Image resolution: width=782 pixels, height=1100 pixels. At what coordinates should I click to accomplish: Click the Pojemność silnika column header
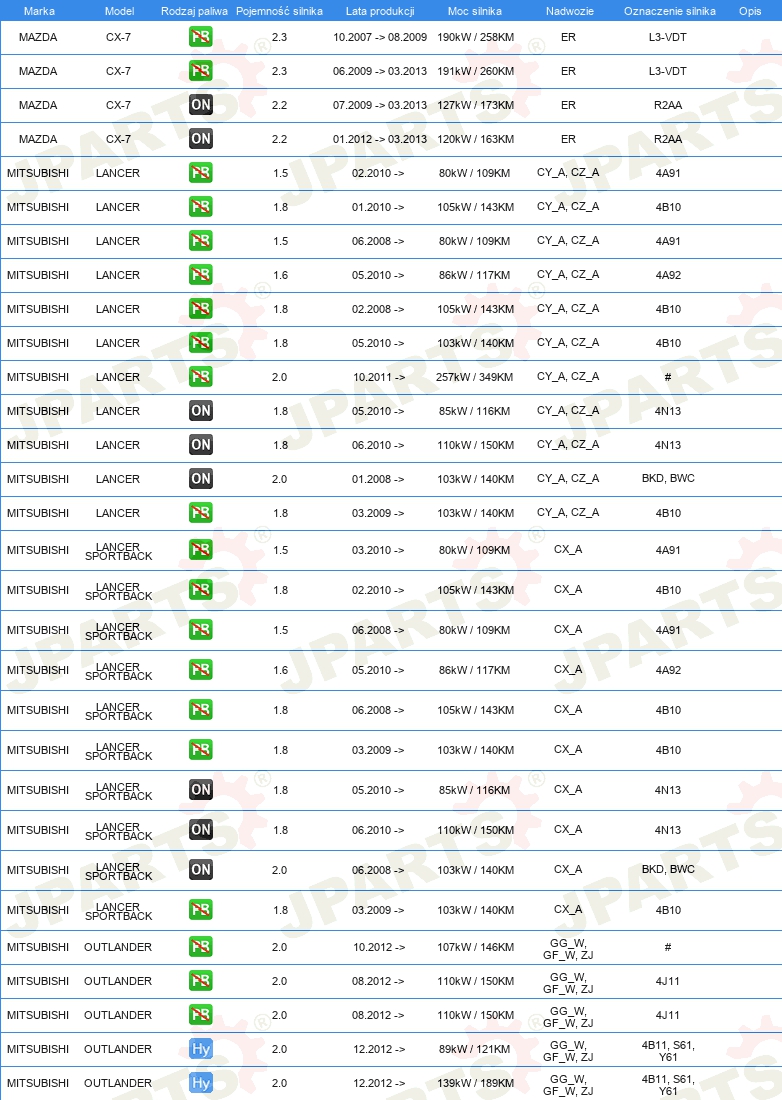pyautogui.click(x=279, y=11)
